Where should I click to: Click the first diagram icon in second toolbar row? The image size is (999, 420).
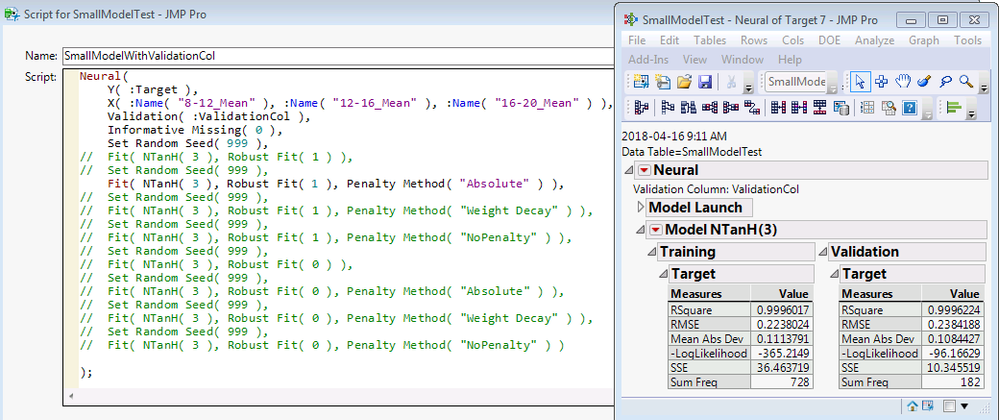[x=642, y=107]
